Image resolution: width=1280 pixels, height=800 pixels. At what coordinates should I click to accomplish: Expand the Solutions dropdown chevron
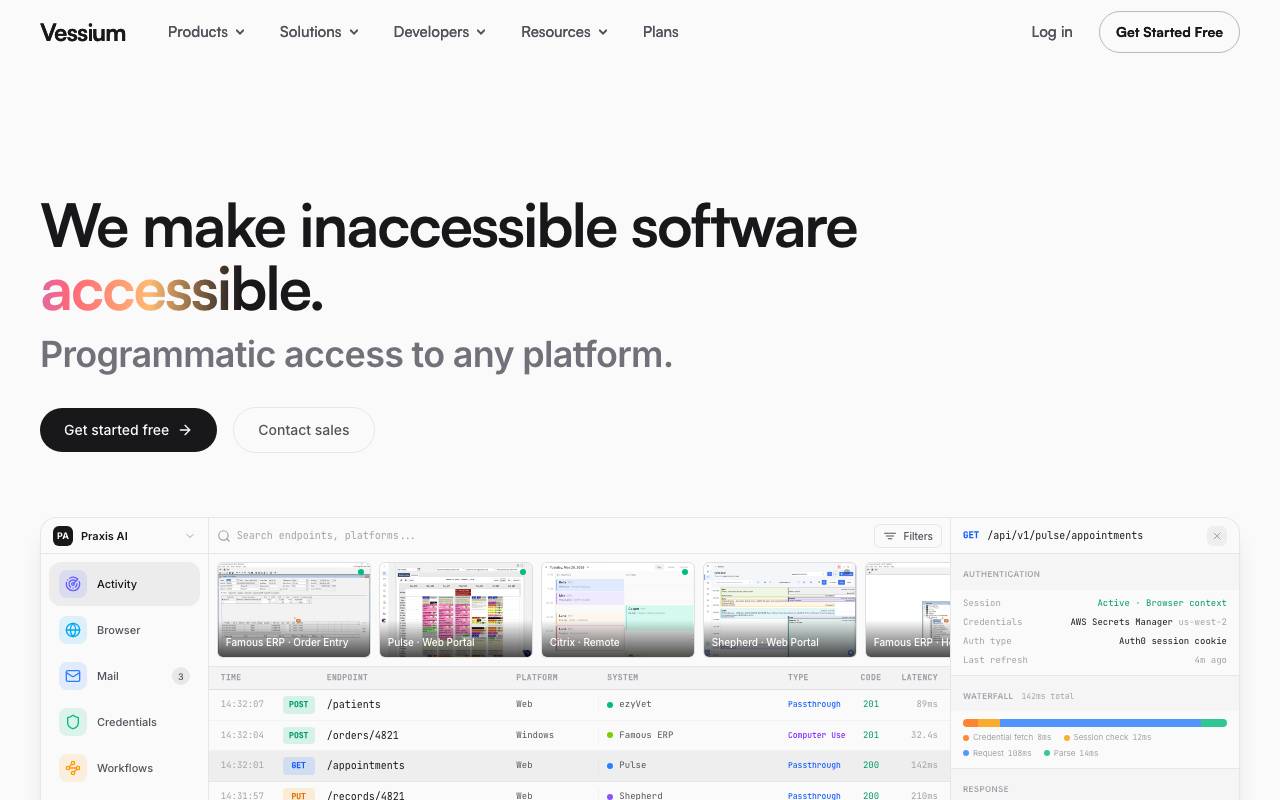pos(353,32)
